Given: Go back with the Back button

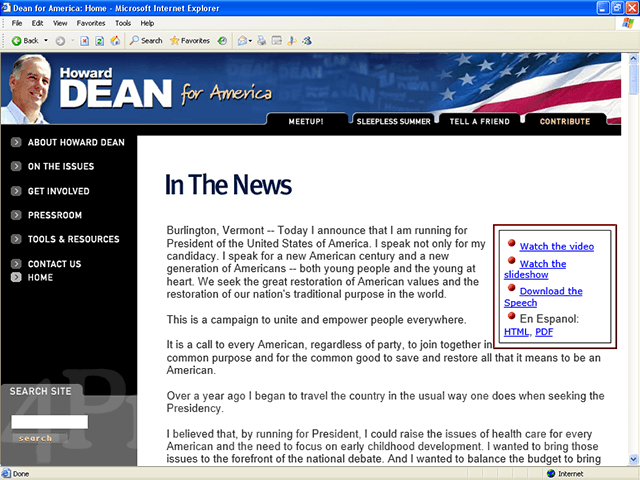Looking at the screenshot, I should pos(24,40).
